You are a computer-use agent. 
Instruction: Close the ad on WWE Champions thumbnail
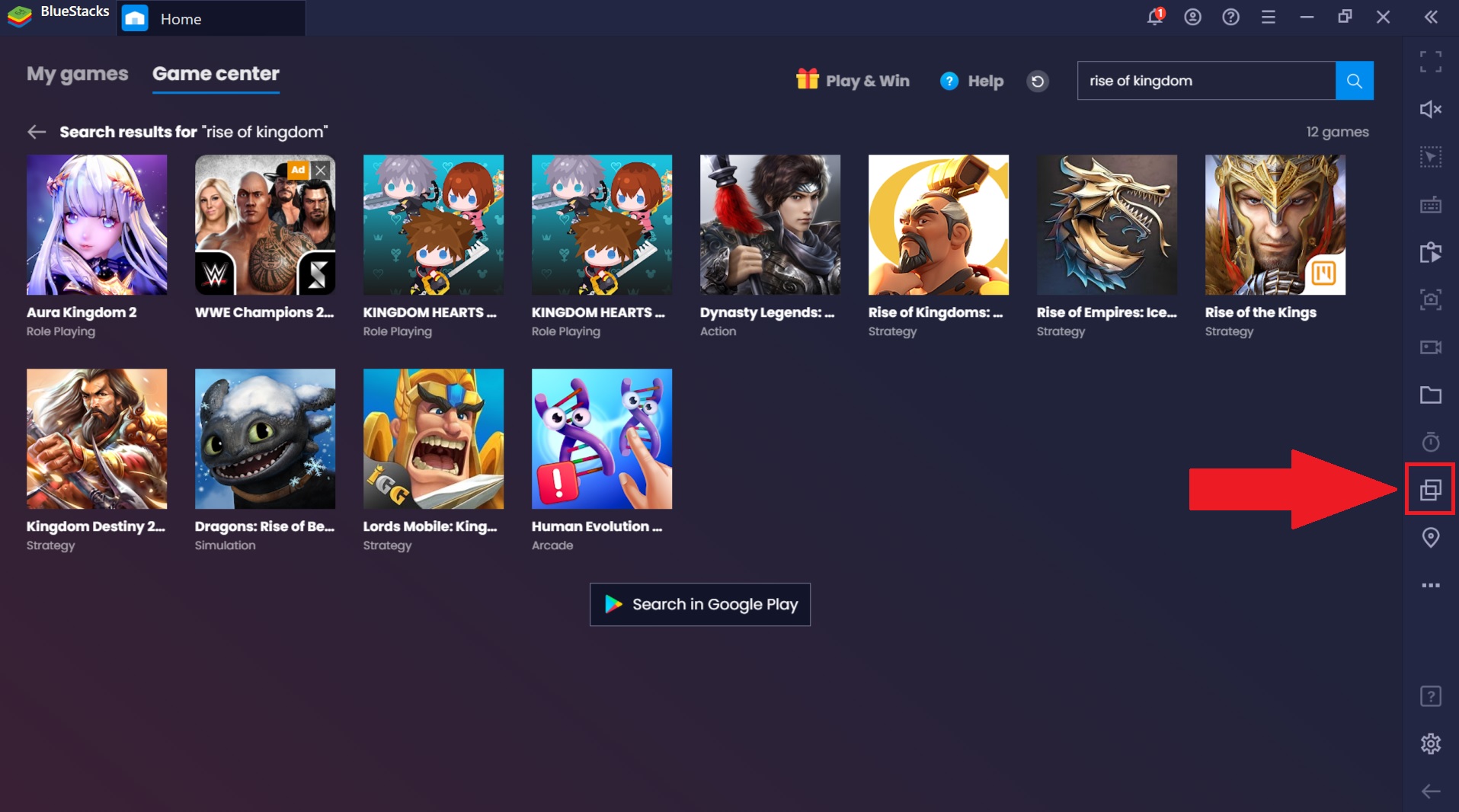coord(322,170)
